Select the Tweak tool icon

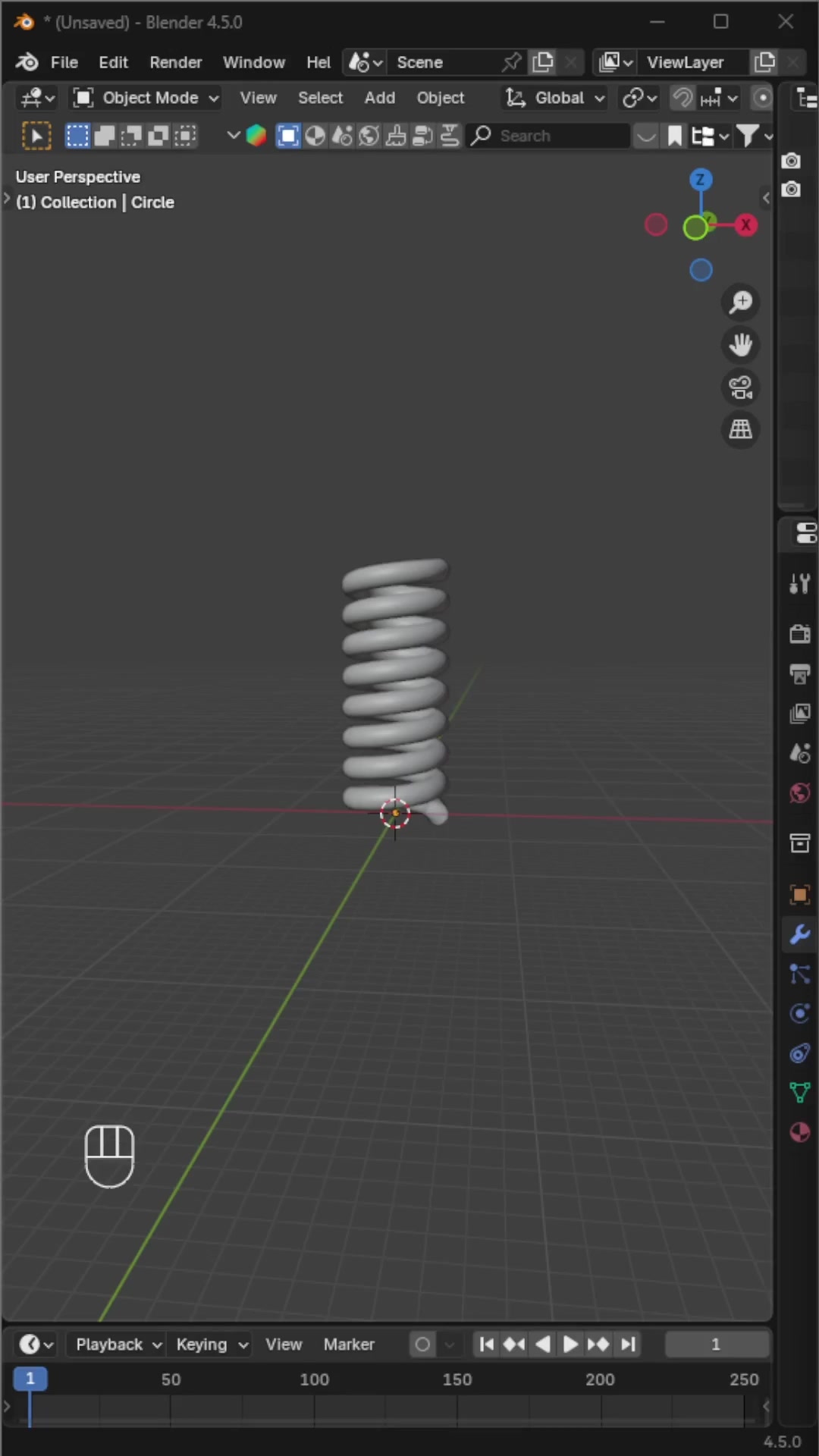pos(36,136)
